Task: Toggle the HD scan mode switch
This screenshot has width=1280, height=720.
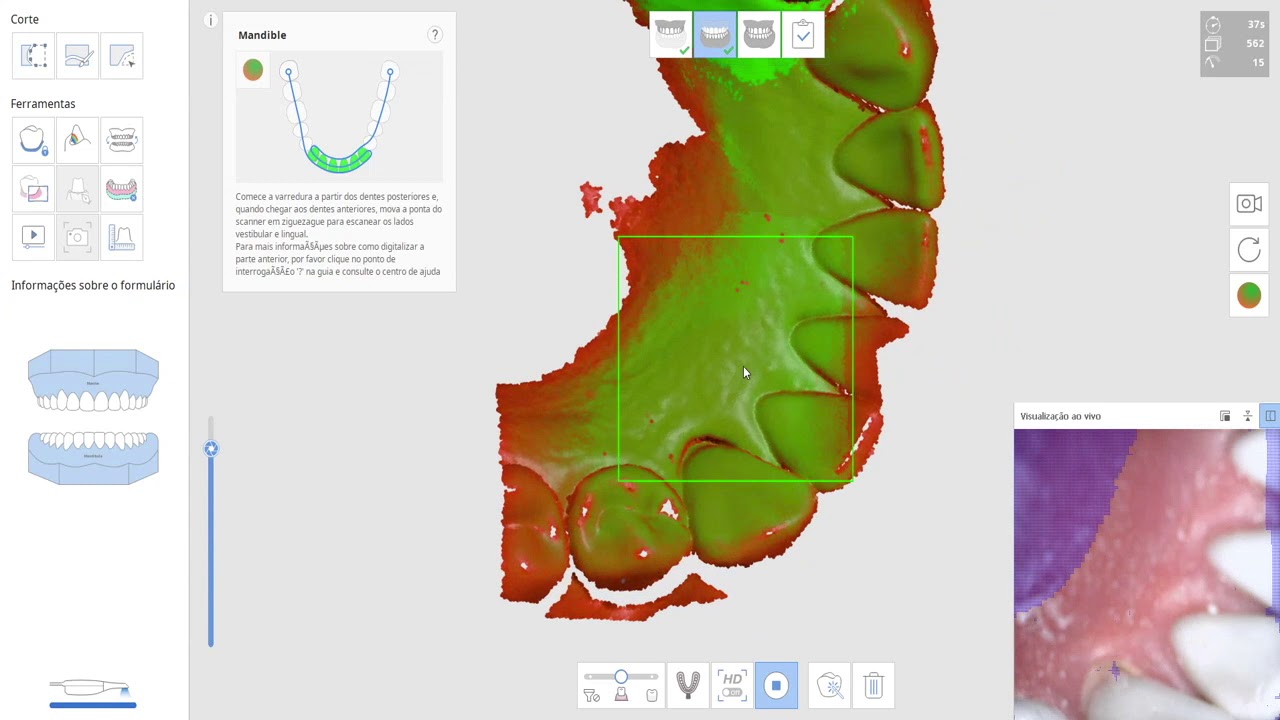Action: [732, 685]
